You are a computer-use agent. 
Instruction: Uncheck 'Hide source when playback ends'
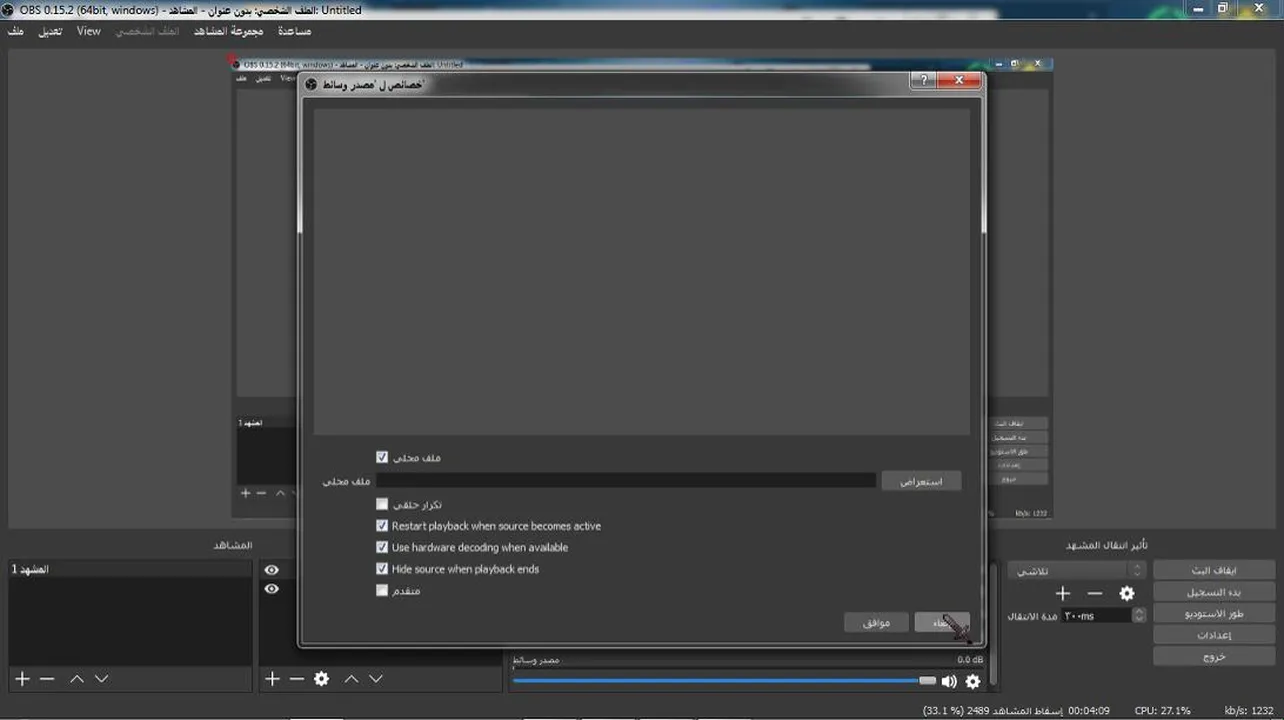click(x=381, y=569)
